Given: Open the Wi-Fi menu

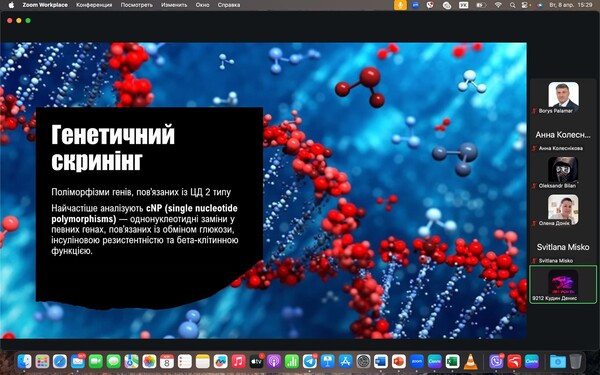Looking at the screenshot, I should coord(498,5).
